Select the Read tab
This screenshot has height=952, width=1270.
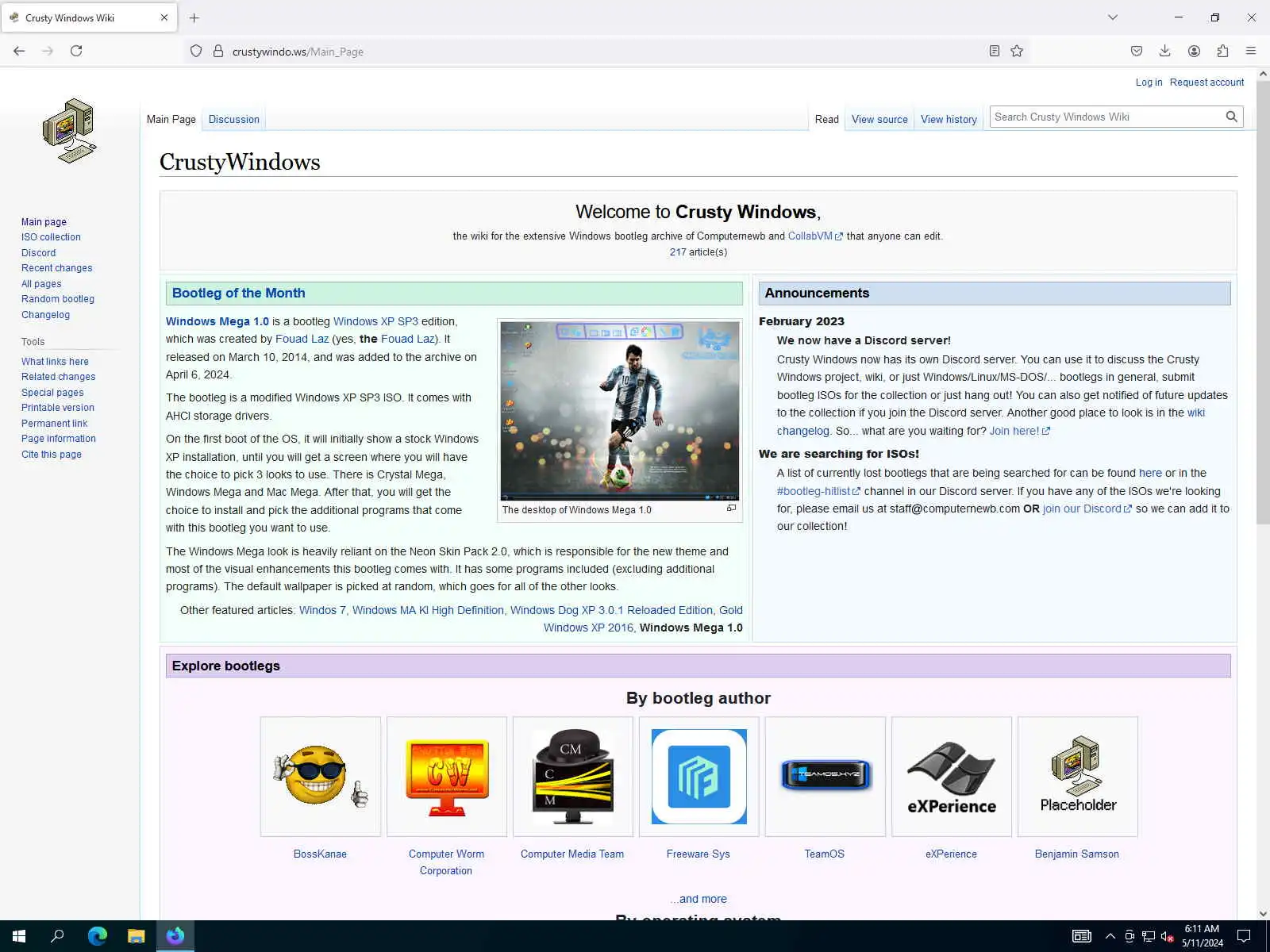tap(826, 119)
